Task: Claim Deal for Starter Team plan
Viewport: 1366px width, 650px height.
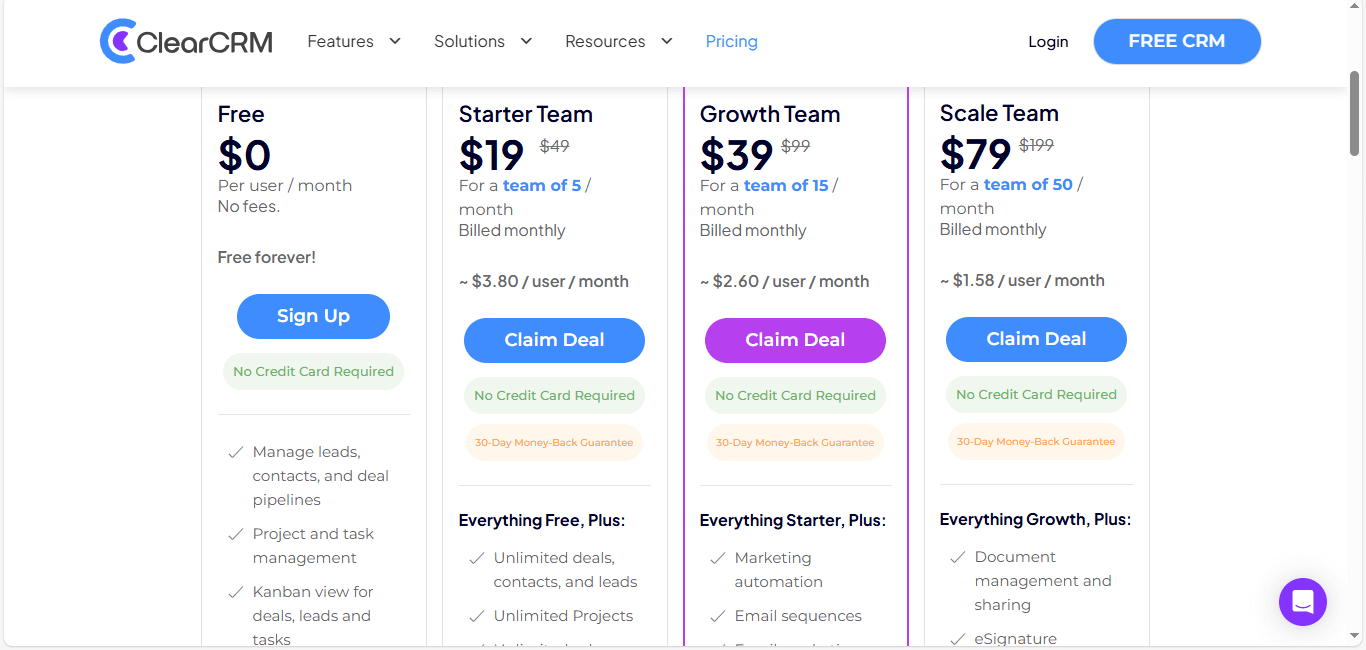Action: click(554, 340)
